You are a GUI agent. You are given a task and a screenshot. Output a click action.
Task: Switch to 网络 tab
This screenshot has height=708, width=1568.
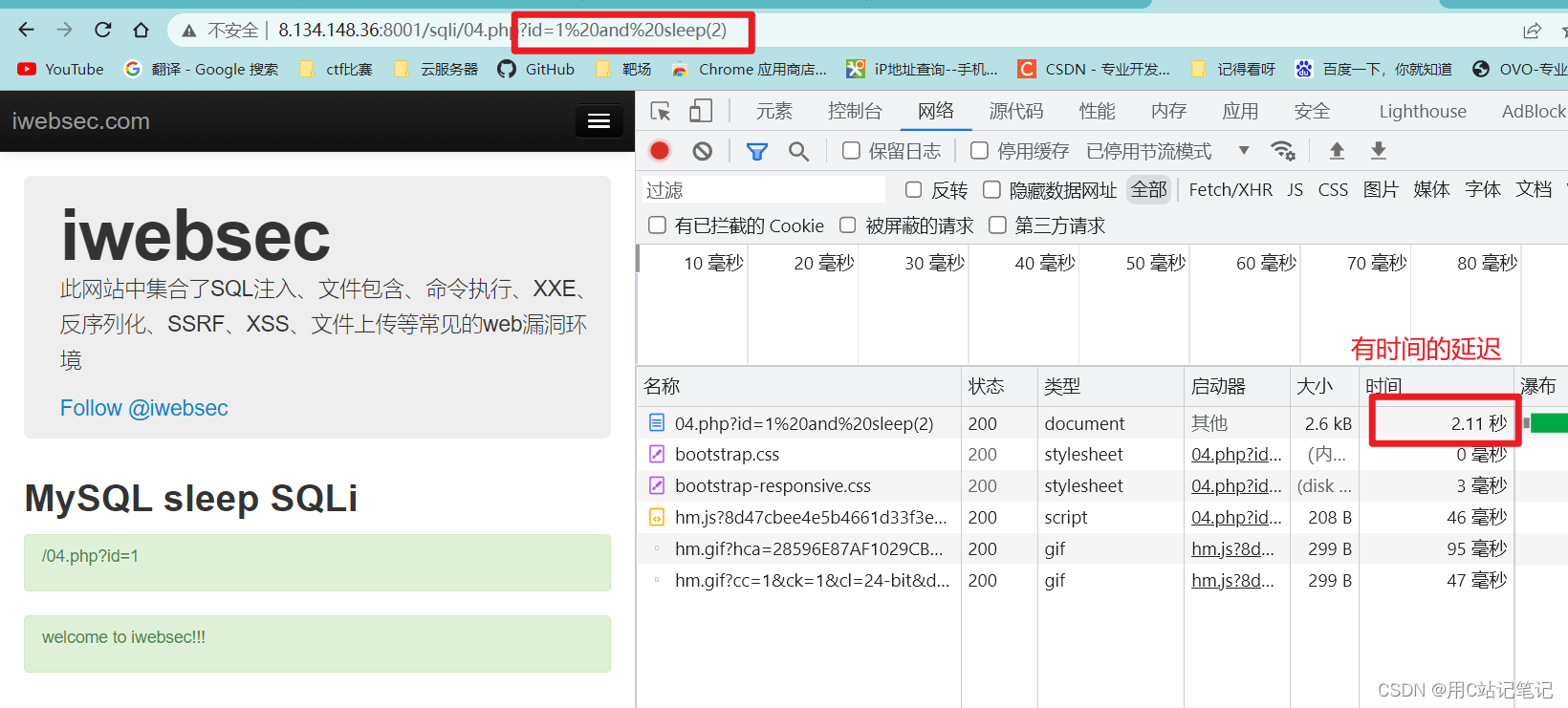tap(936, 112)
